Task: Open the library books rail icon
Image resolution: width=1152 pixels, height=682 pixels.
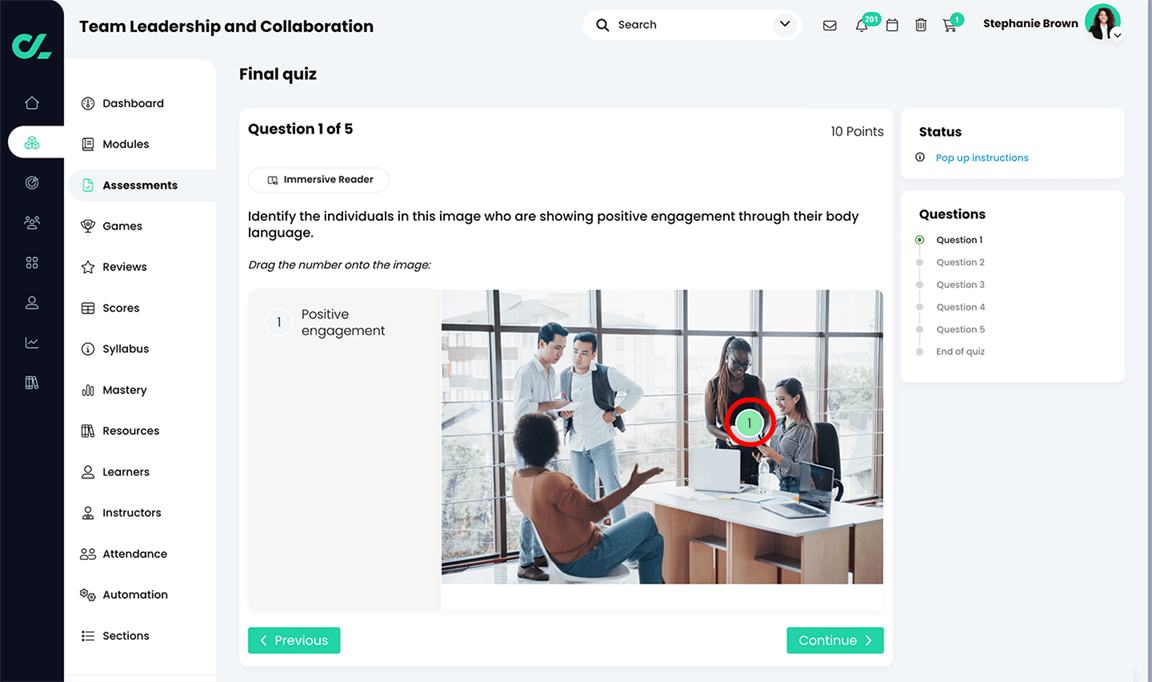Action: [32, 382]
